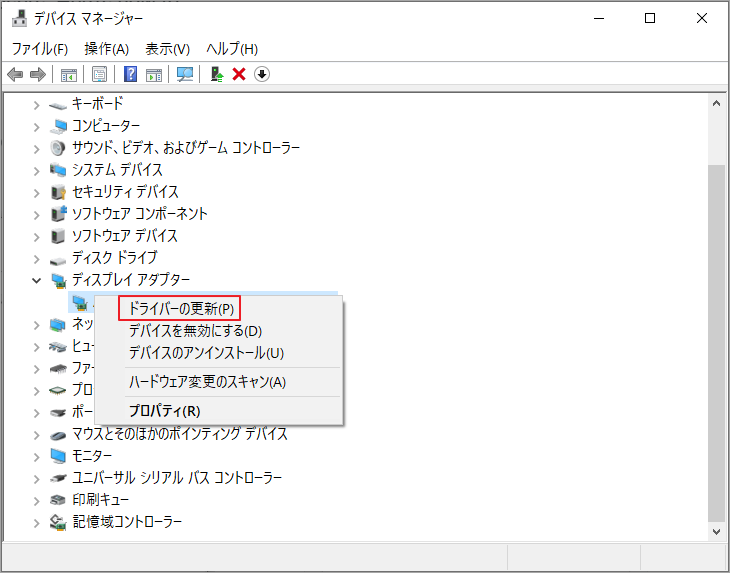Viewport: 730px width, 573px height.
Task: Expand the sound, video and game controllers node
Action: pos(36,149)
